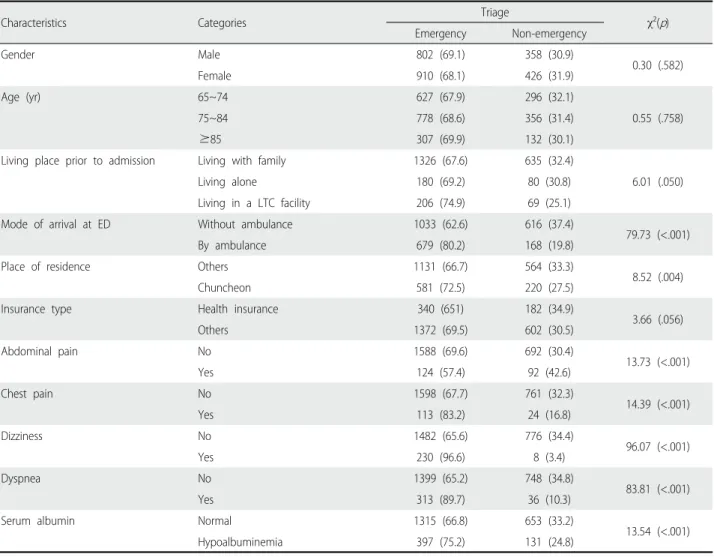714x557 pixels.
Task: Click value '602 (30.5)'
Action: 549,330
